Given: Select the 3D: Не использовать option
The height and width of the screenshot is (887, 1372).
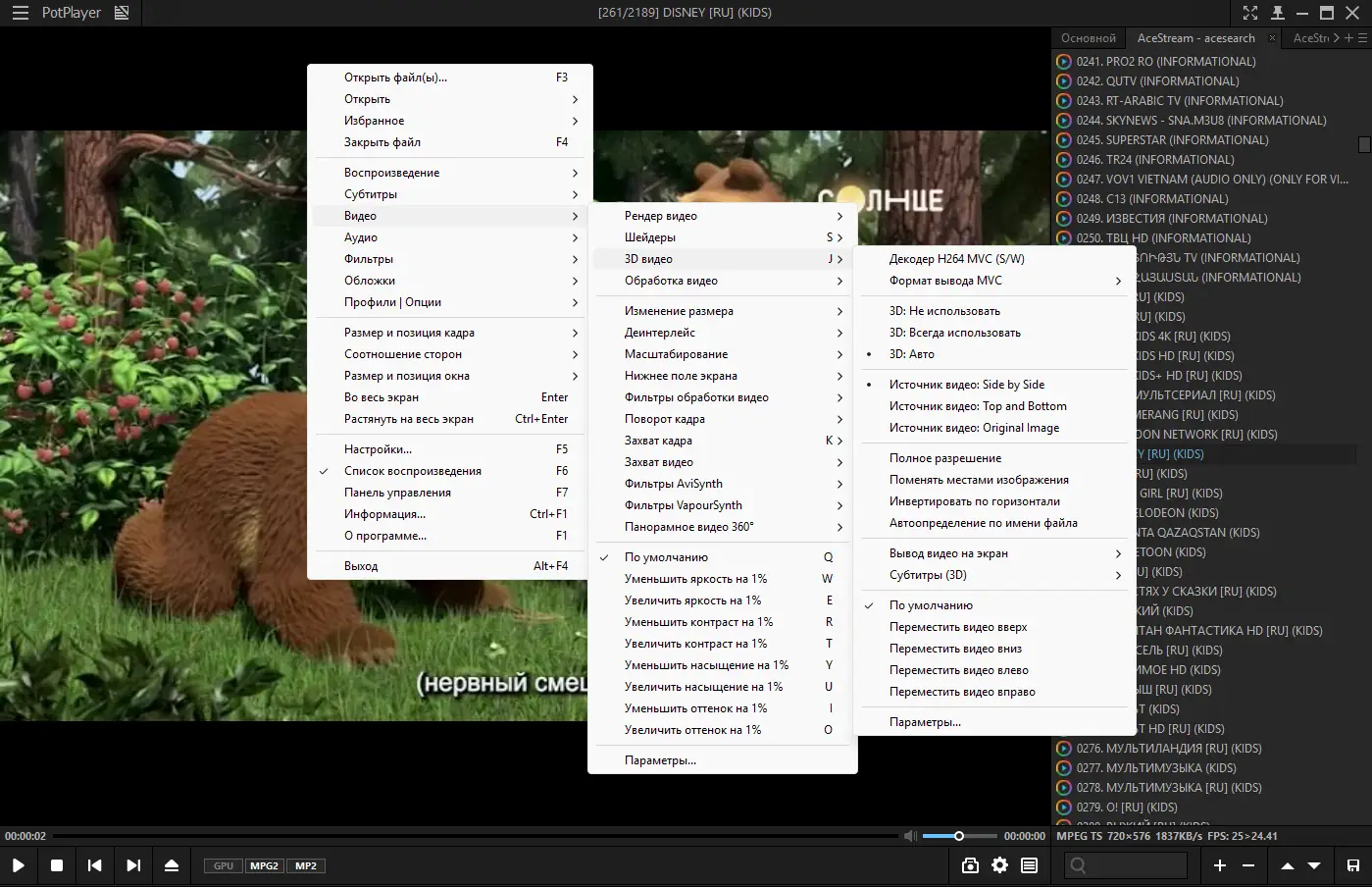Looking at the screenshot, I should point(993,311).
